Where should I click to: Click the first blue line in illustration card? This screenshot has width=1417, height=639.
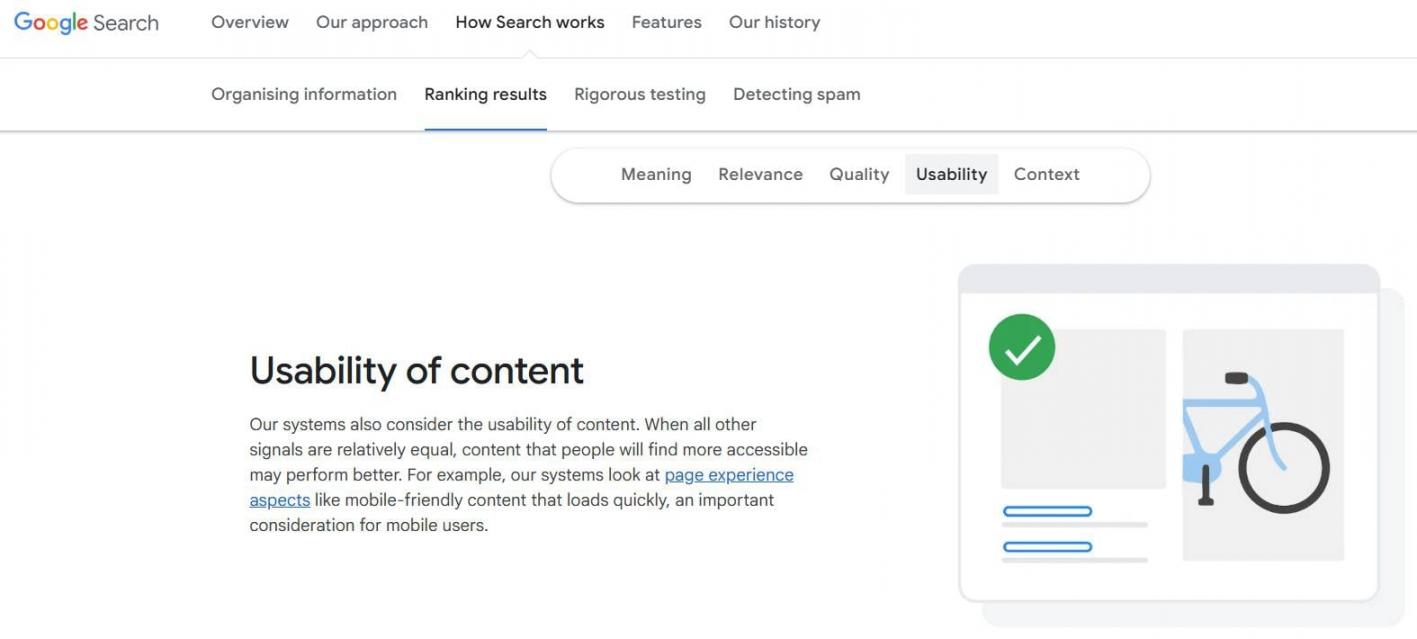coord(1047,511)
